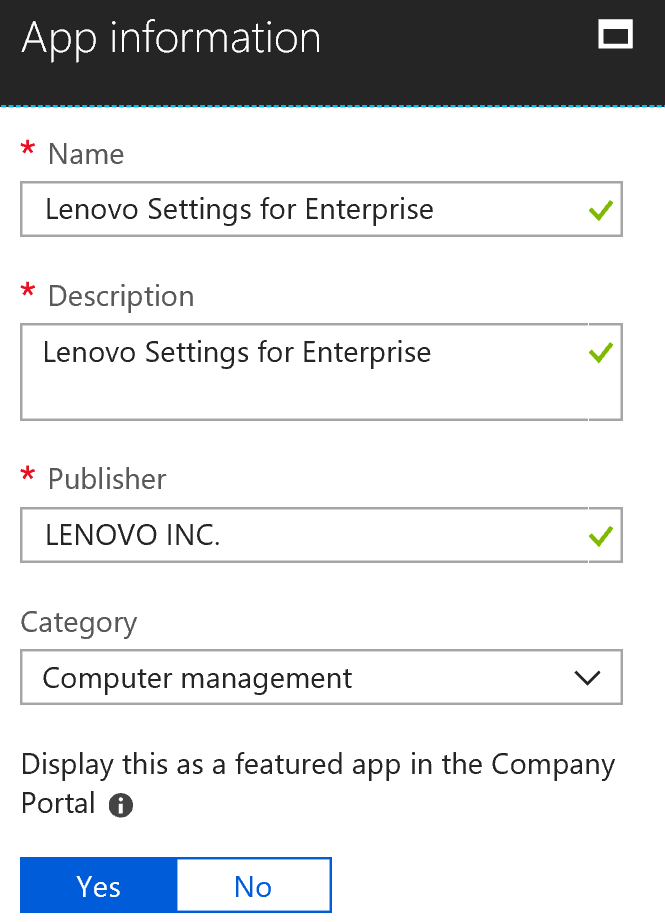
Task: Click the checkmark icon beside Publisher field
Action: click(x=600, y=535)
